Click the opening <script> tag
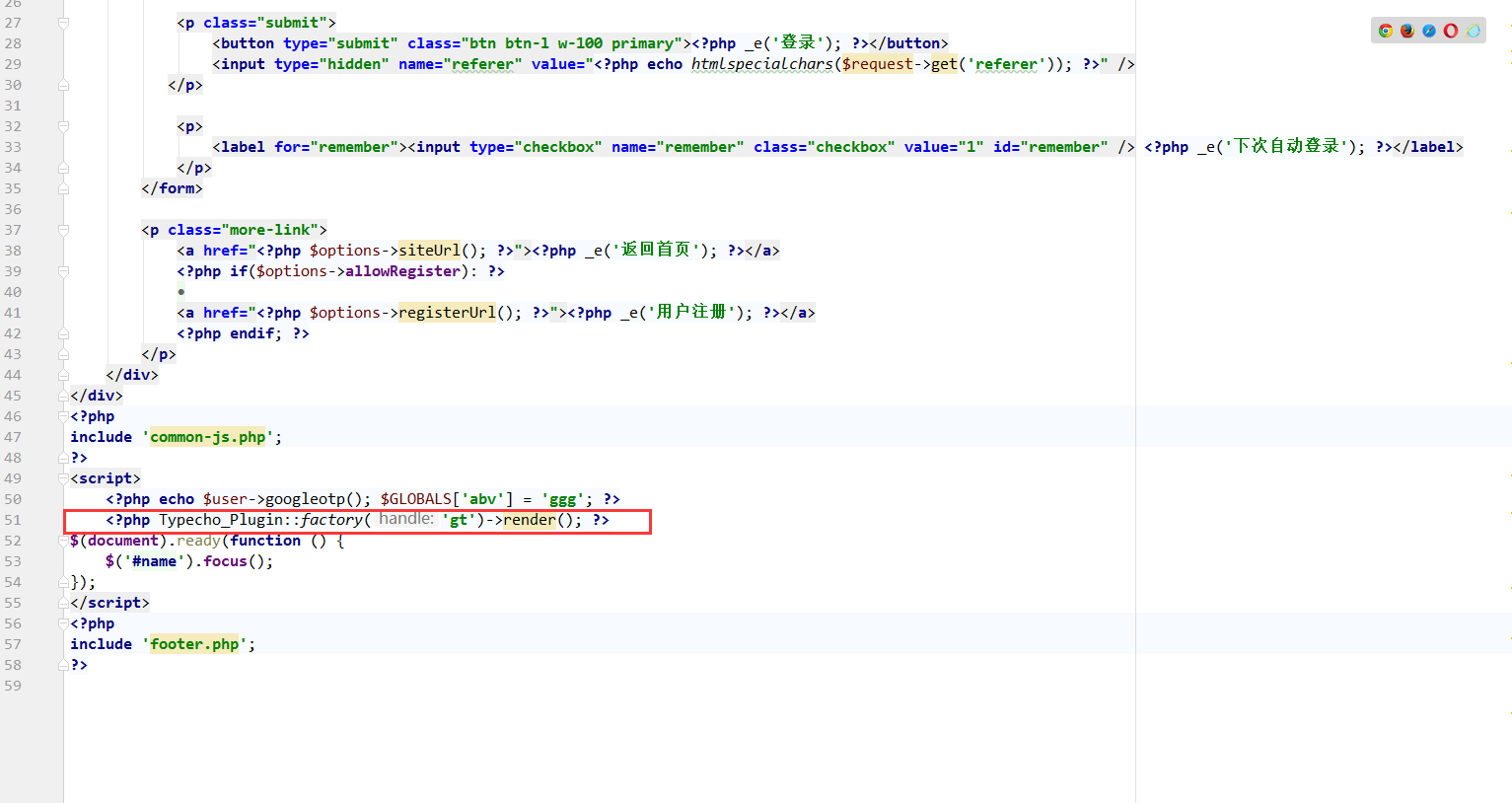Image resolution: width=1512 pixels, height=803 pixels. click(x=106, y=478)
